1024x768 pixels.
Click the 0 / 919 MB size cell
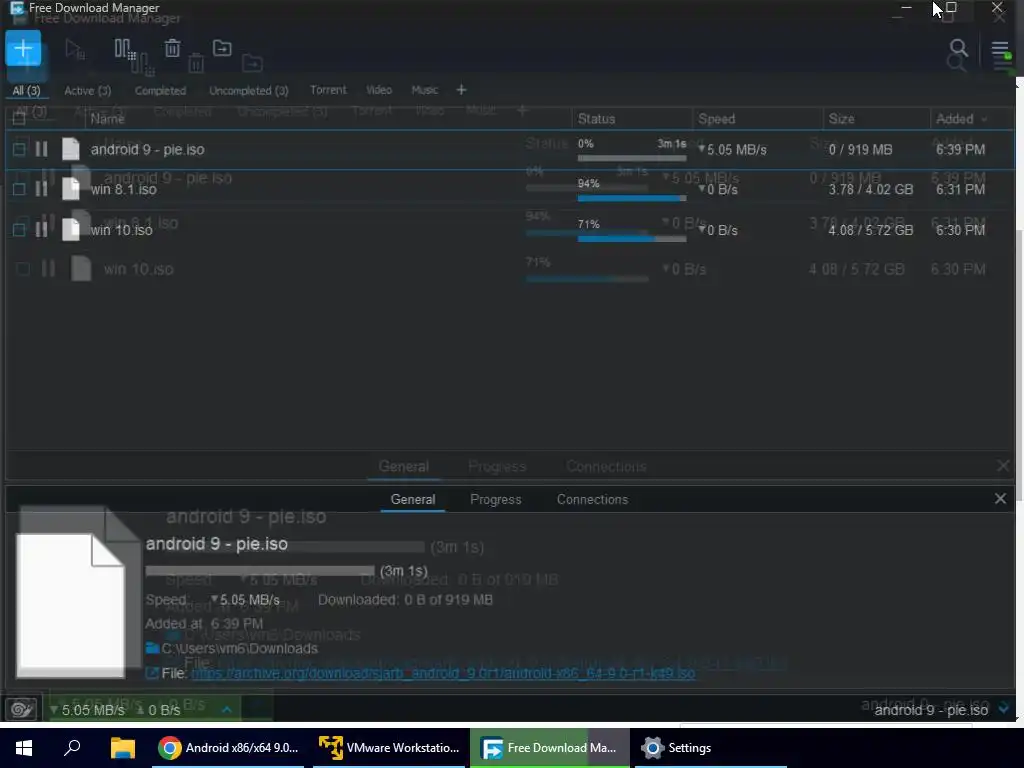click(860, 150)
